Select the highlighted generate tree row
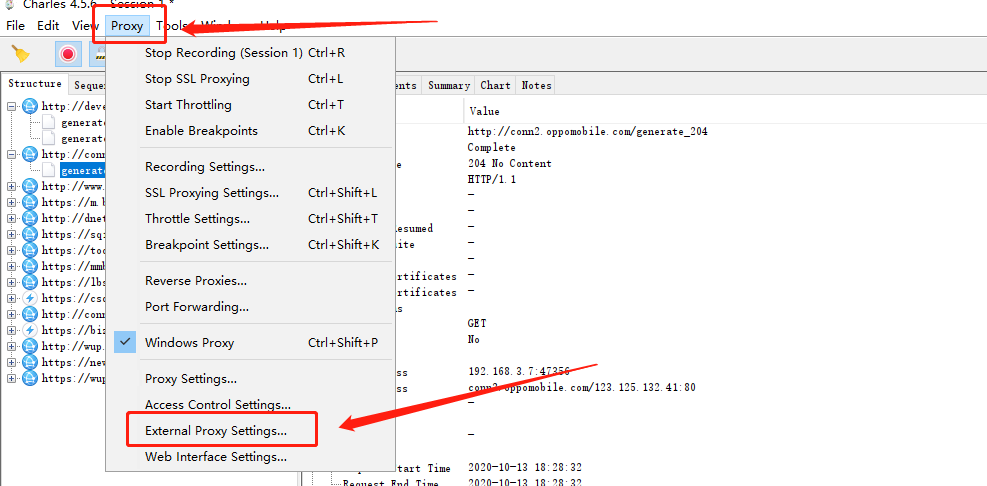 (82, 171)
